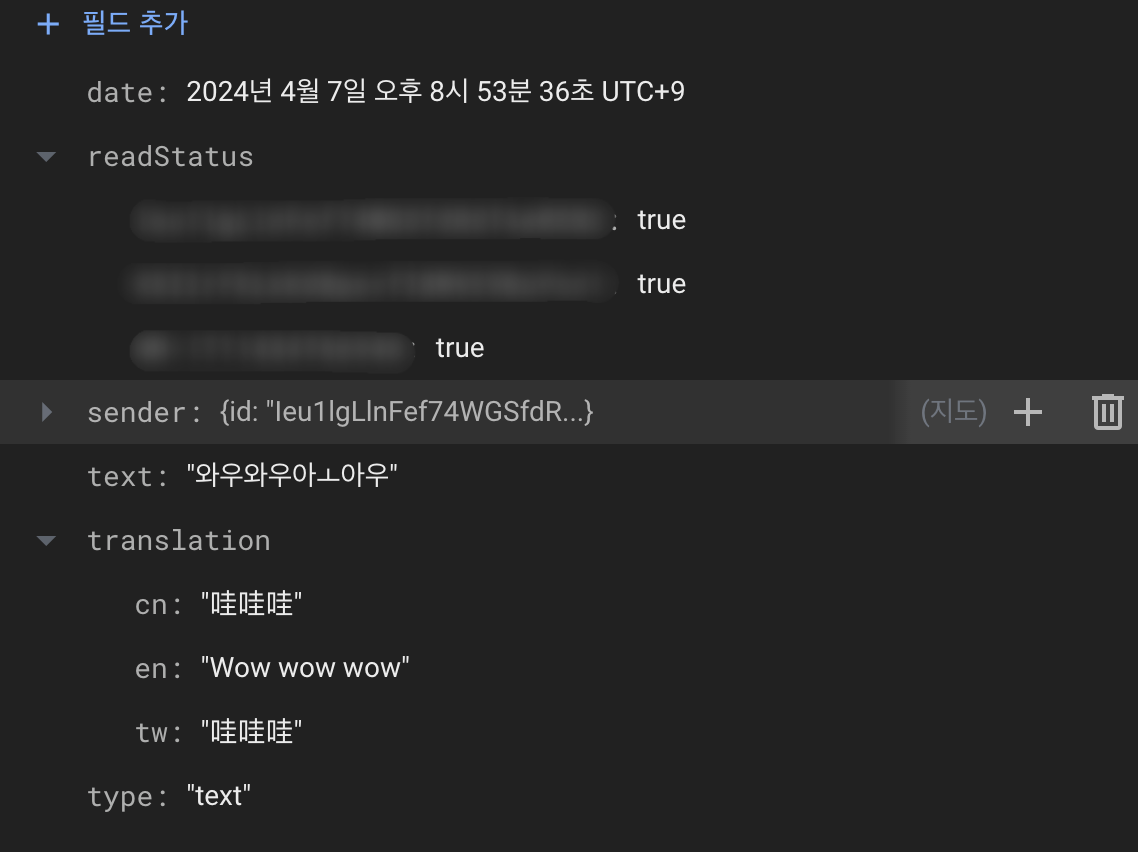Collapse the translation map
The height and width of the screenshot is (852, 1138).
click(46, 541)
